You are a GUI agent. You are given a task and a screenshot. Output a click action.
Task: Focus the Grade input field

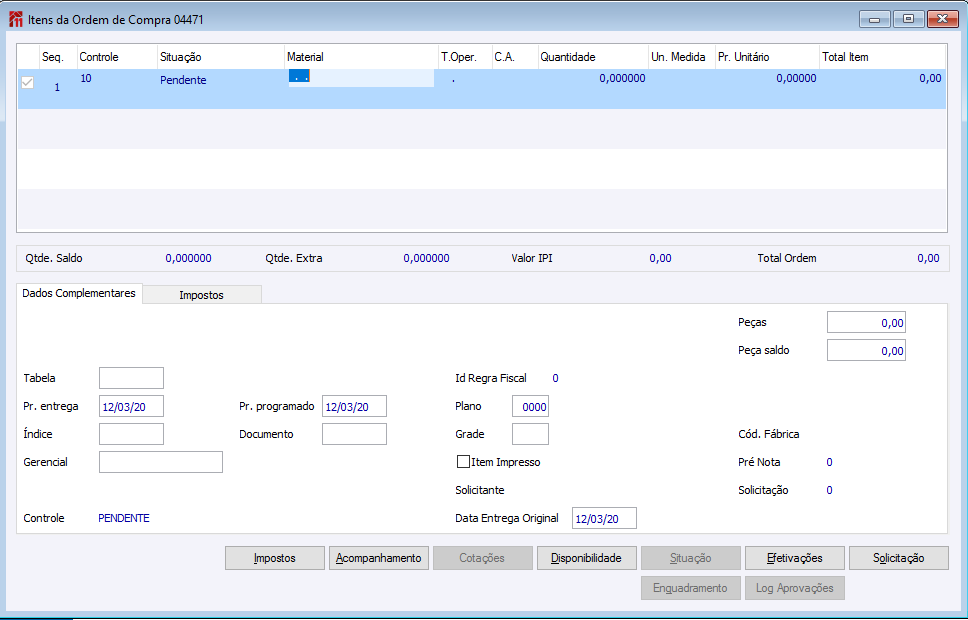pyautogui.click(x=530, y=434)
